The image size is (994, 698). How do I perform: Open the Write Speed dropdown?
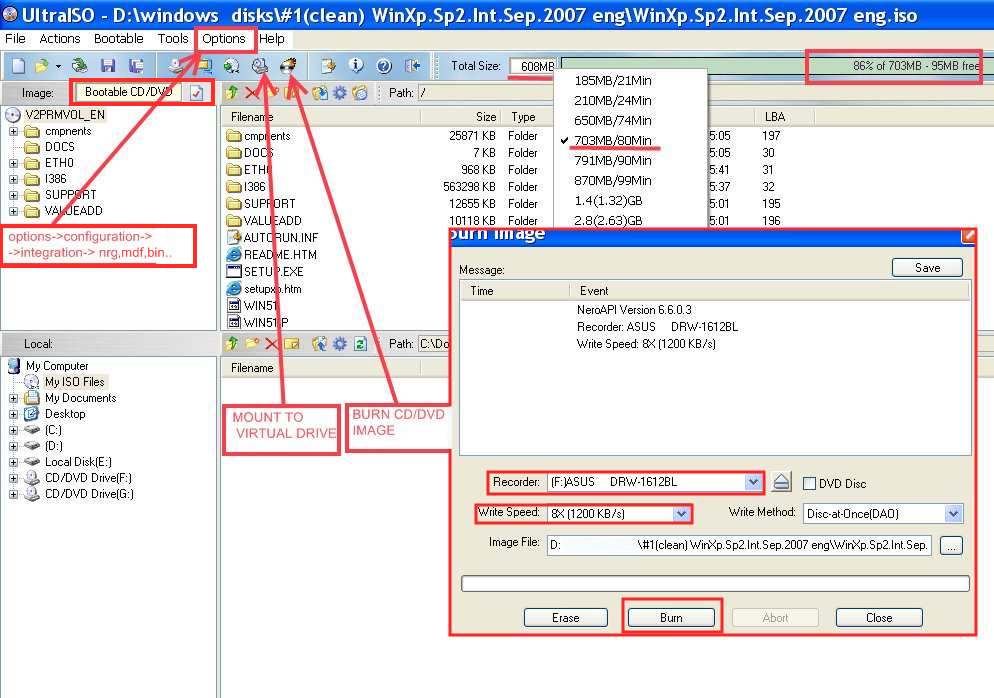pyautogui.click(x=681, y=514)
